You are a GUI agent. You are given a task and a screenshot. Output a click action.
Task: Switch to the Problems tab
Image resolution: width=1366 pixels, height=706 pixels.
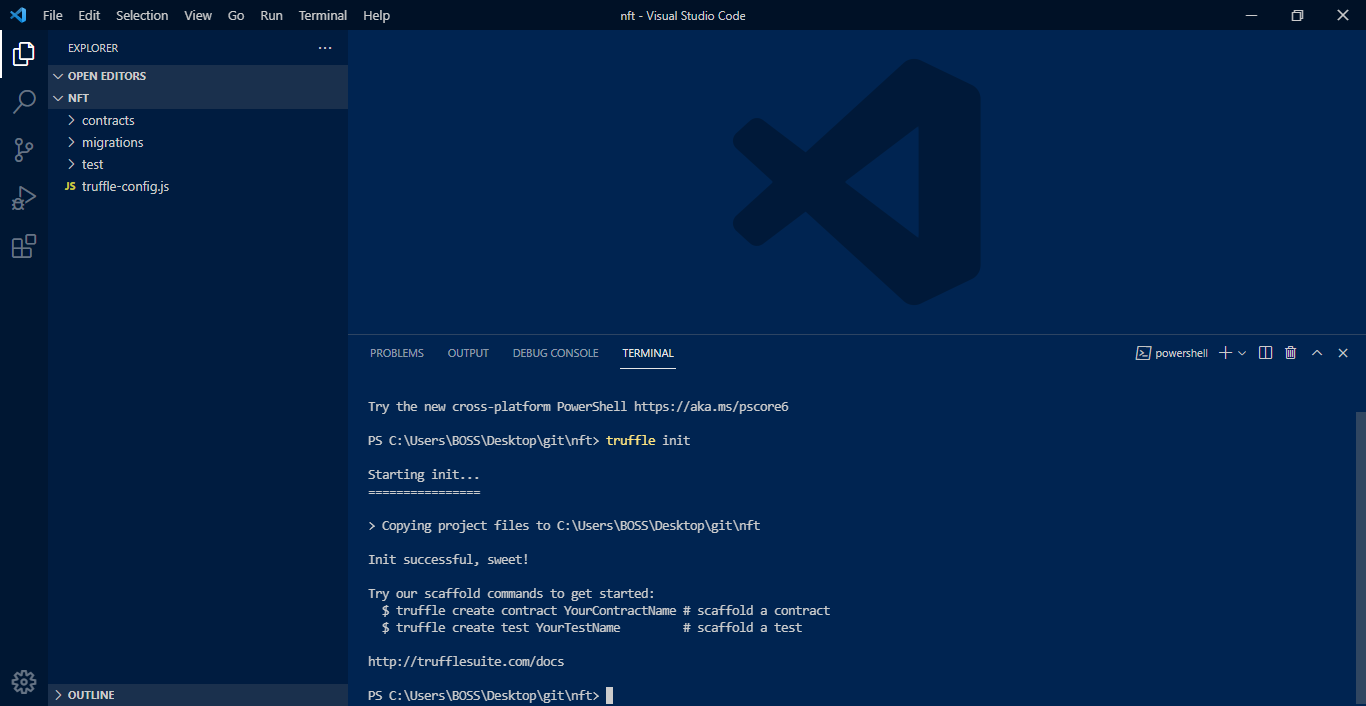click(x=397, y=353)
